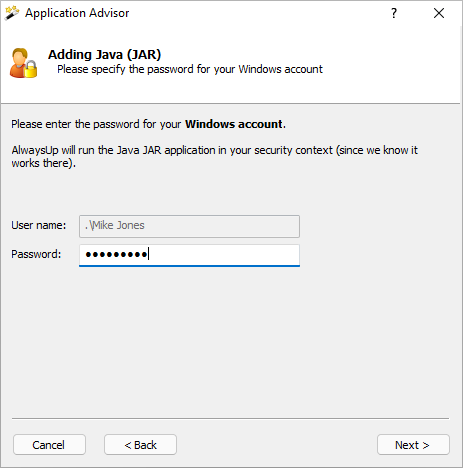This screenshot has width=463, height=468.
Task: Click the user with padlock icon
Action: pyautogui.click(x=23, y=63)
